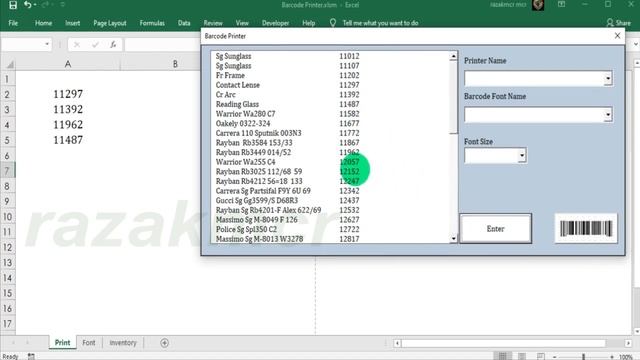
Task: Add a new sheet with plus icon
Action: pos(164,343)
